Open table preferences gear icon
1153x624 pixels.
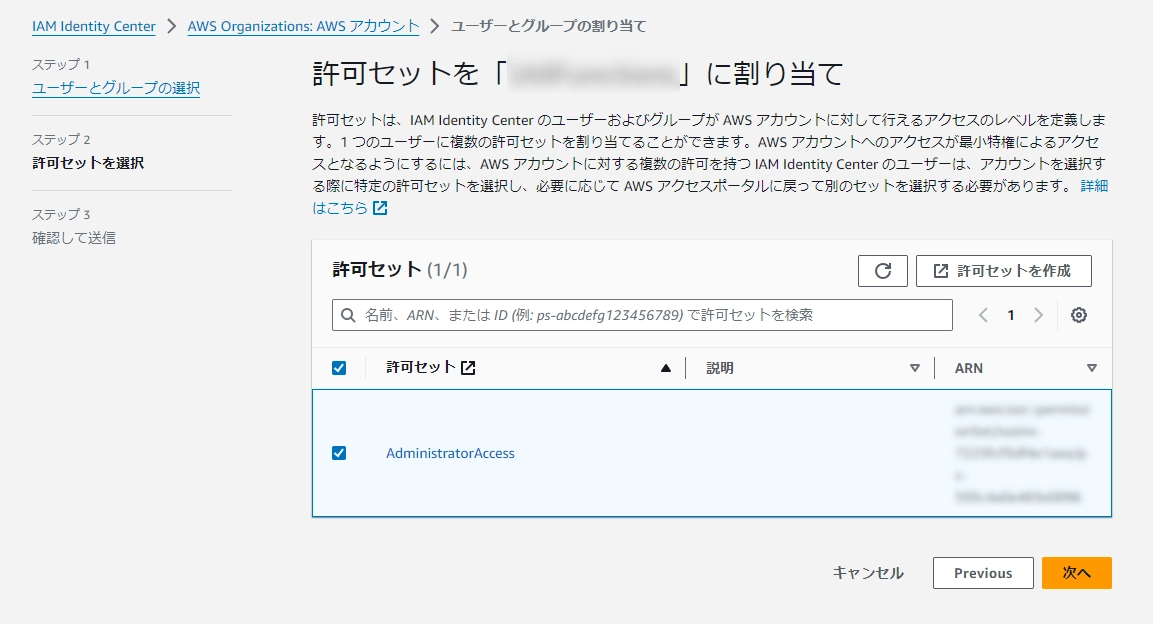coord(1079,315)
